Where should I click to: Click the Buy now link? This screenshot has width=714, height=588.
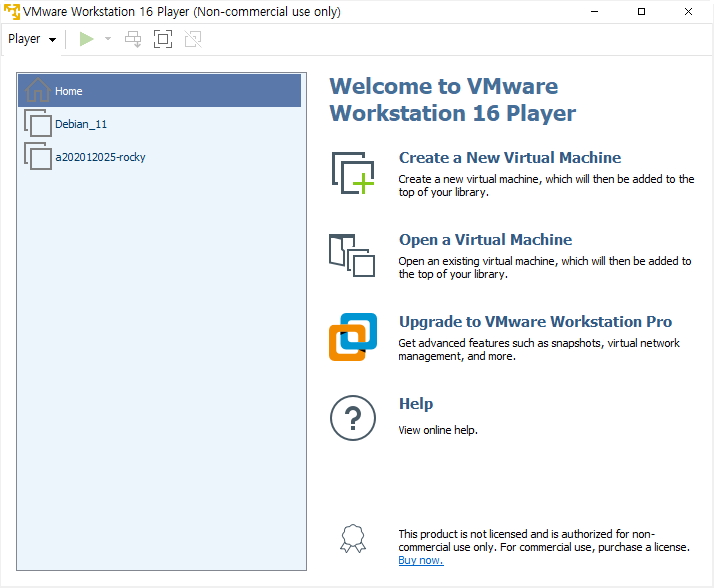point(421,560)
